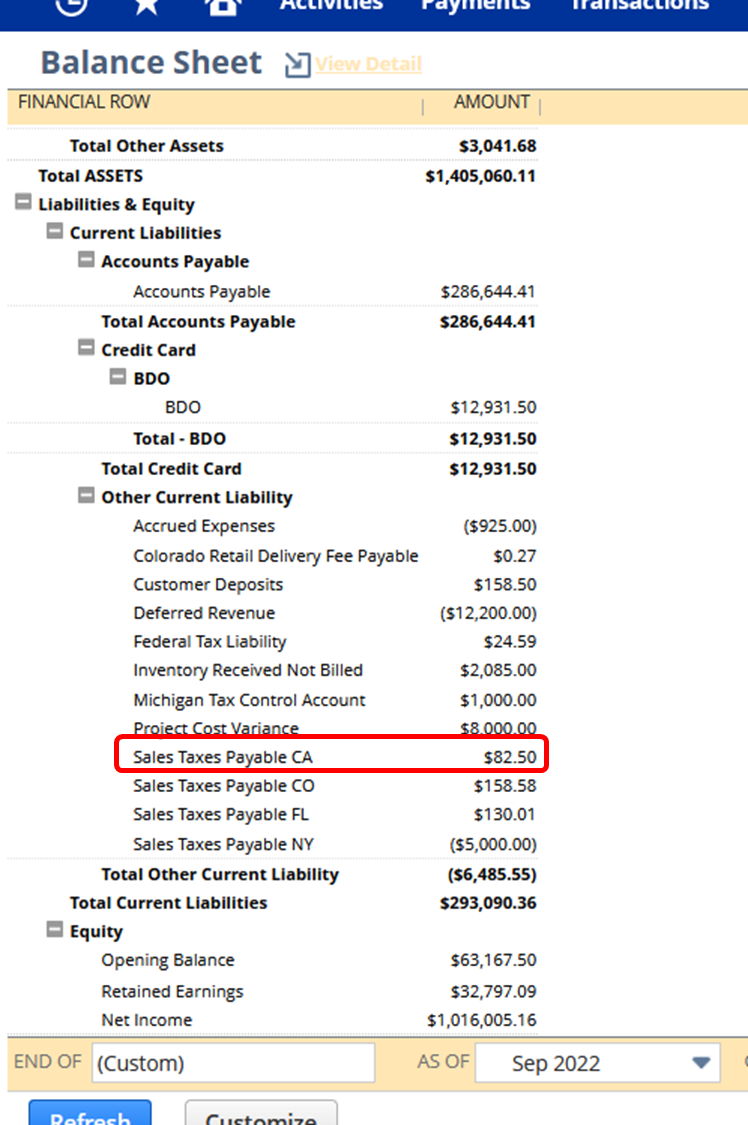
Task: Open the Payments menu
Action: (475, 6)
